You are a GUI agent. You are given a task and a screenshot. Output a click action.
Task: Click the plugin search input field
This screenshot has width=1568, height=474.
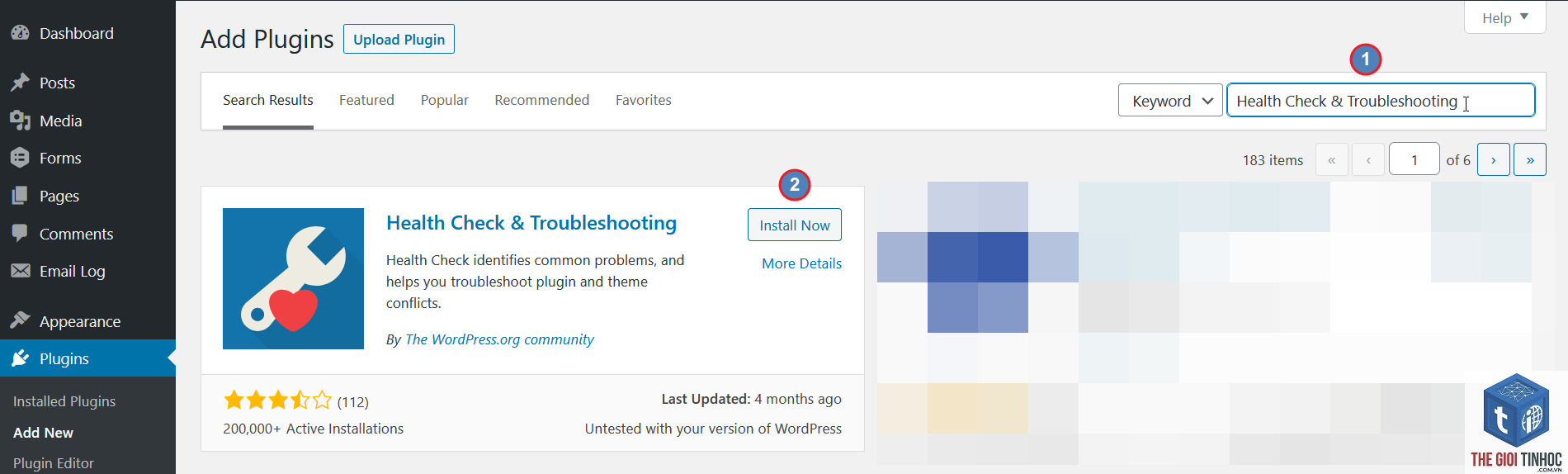coord(1381,101)
